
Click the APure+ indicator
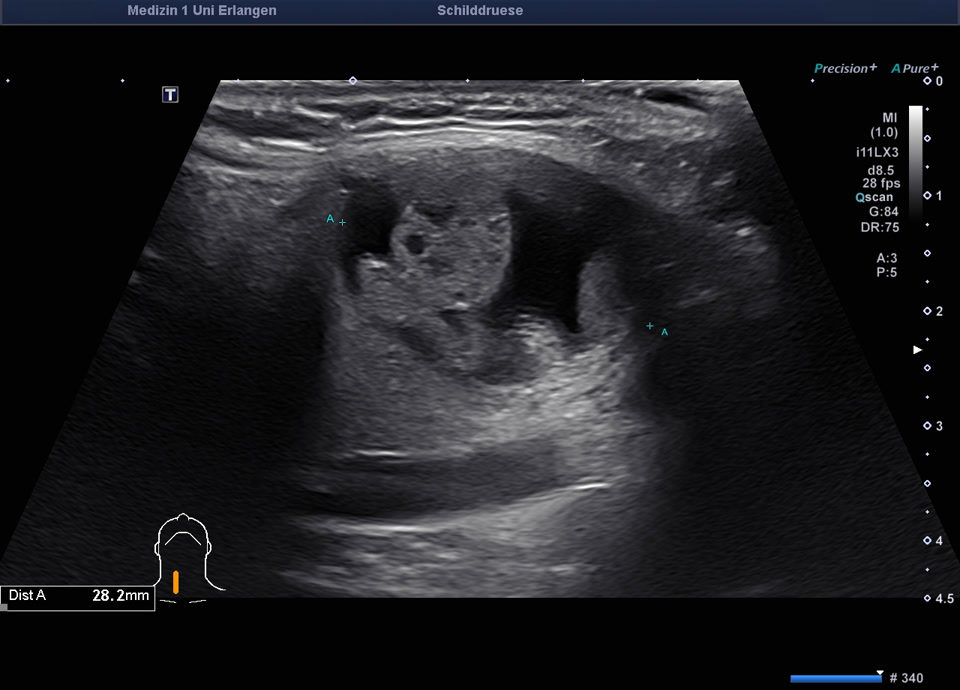[x=914, y=68]
